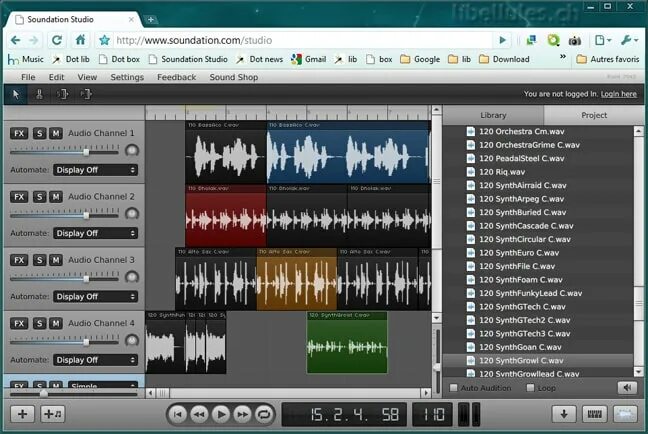Open the Autres favoris bookmarks folder
648x434 pixels.
pyautogui.click(x=608, y=59)
